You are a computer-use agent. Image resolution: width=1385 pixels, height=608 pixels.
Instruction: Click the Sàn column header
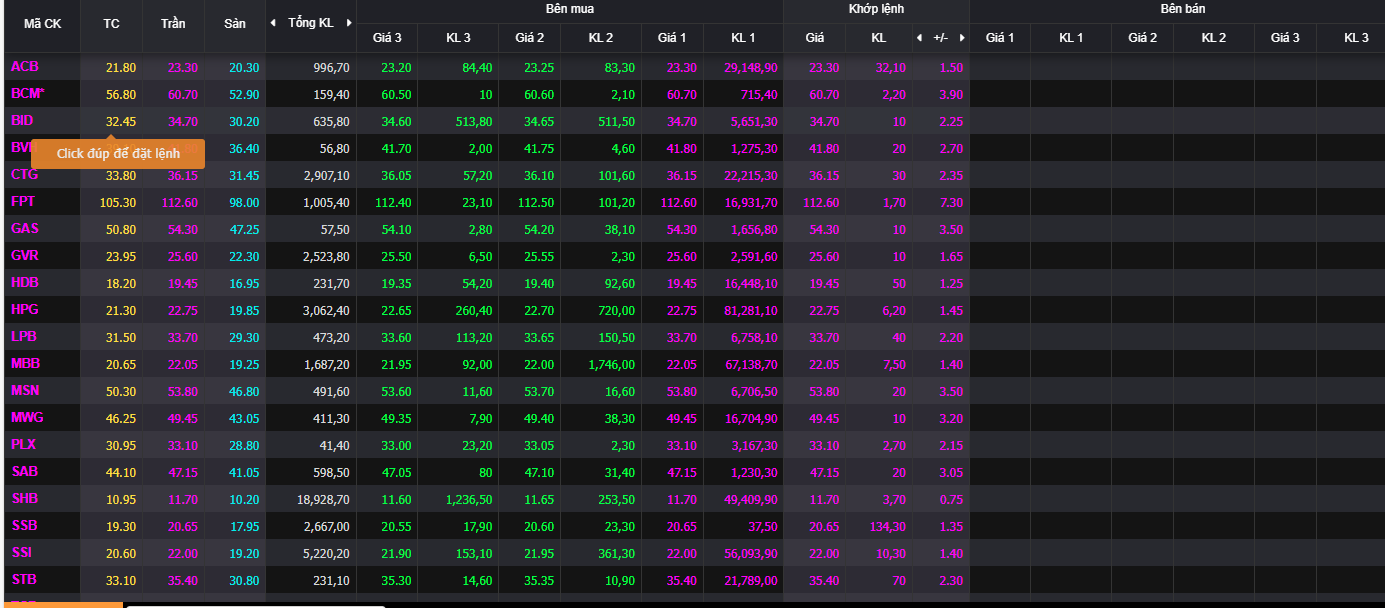pos(235,23)
